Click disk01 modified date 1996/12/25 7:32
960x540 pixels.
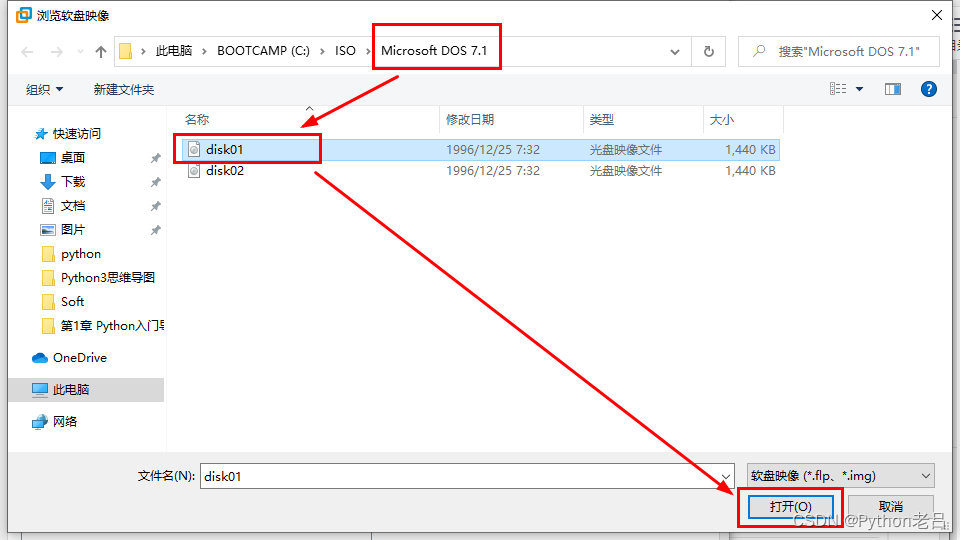(x=493, y=149)
